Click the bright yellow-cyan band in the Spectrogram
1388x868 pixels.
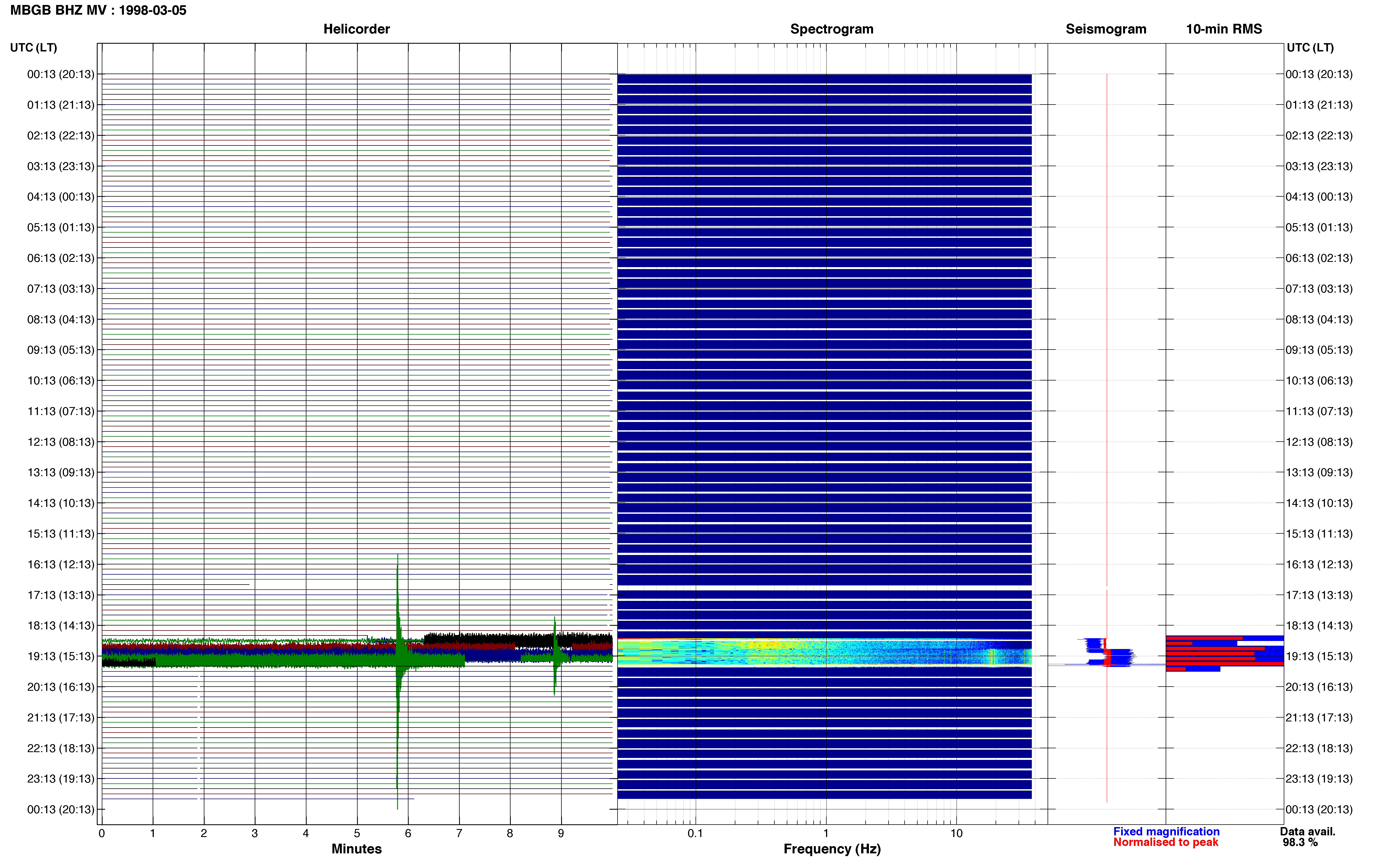tap(824, 653)
